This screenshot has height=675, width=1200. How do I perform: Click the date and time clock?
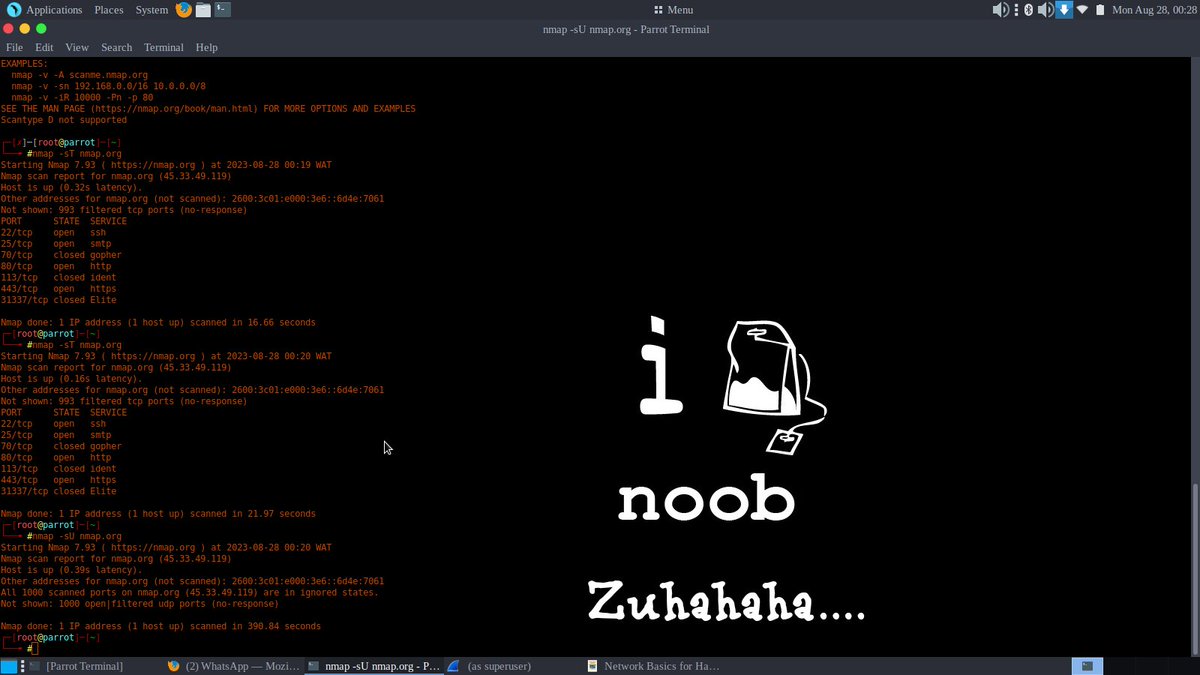(x=1154, y=9)
